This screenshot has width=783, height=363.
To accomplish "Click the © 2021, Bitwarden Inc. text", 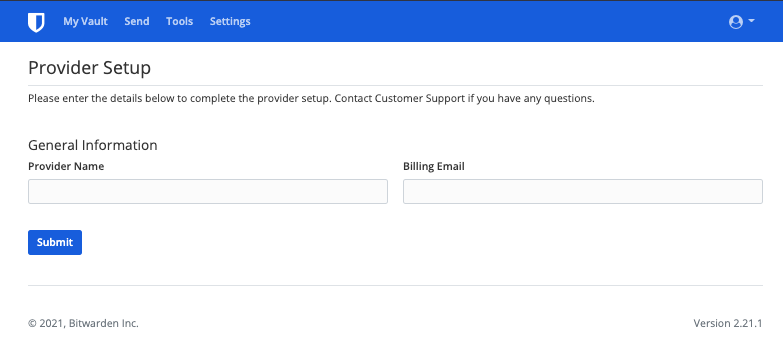I will (83, 323).
